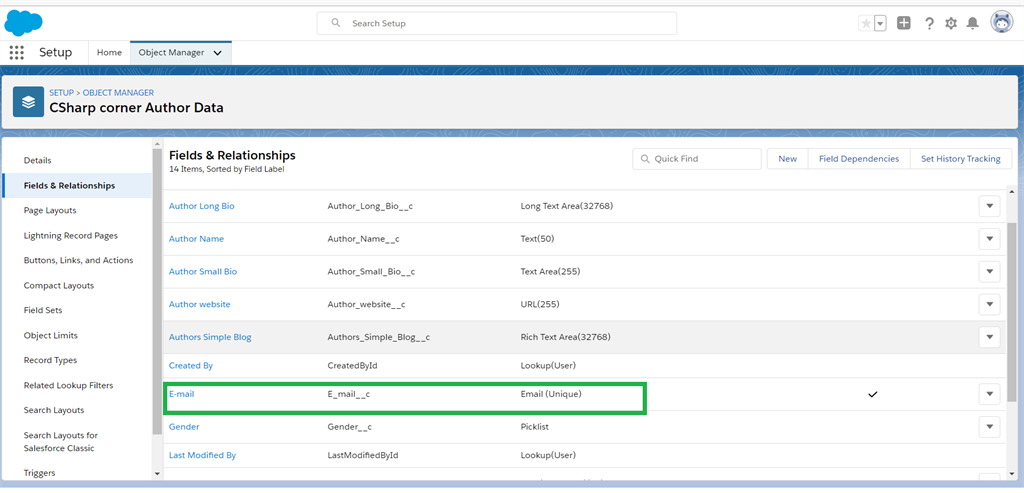Viewport: 1024px width, 493px height.
Task: Open Related Lookup Filters sidebar item
Action: pos(69,385)
